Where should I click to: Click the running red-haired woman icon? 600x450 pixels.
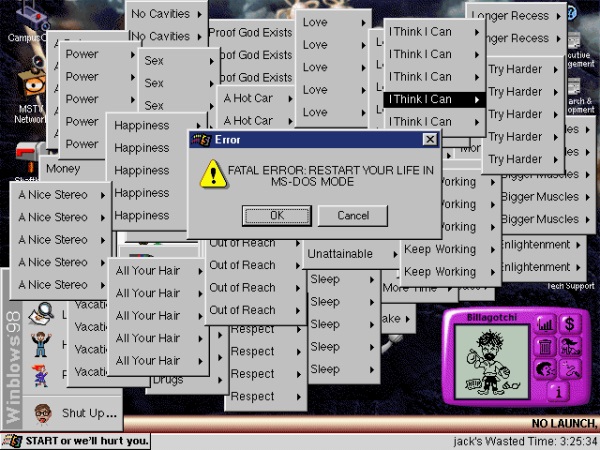pos(41,375)
